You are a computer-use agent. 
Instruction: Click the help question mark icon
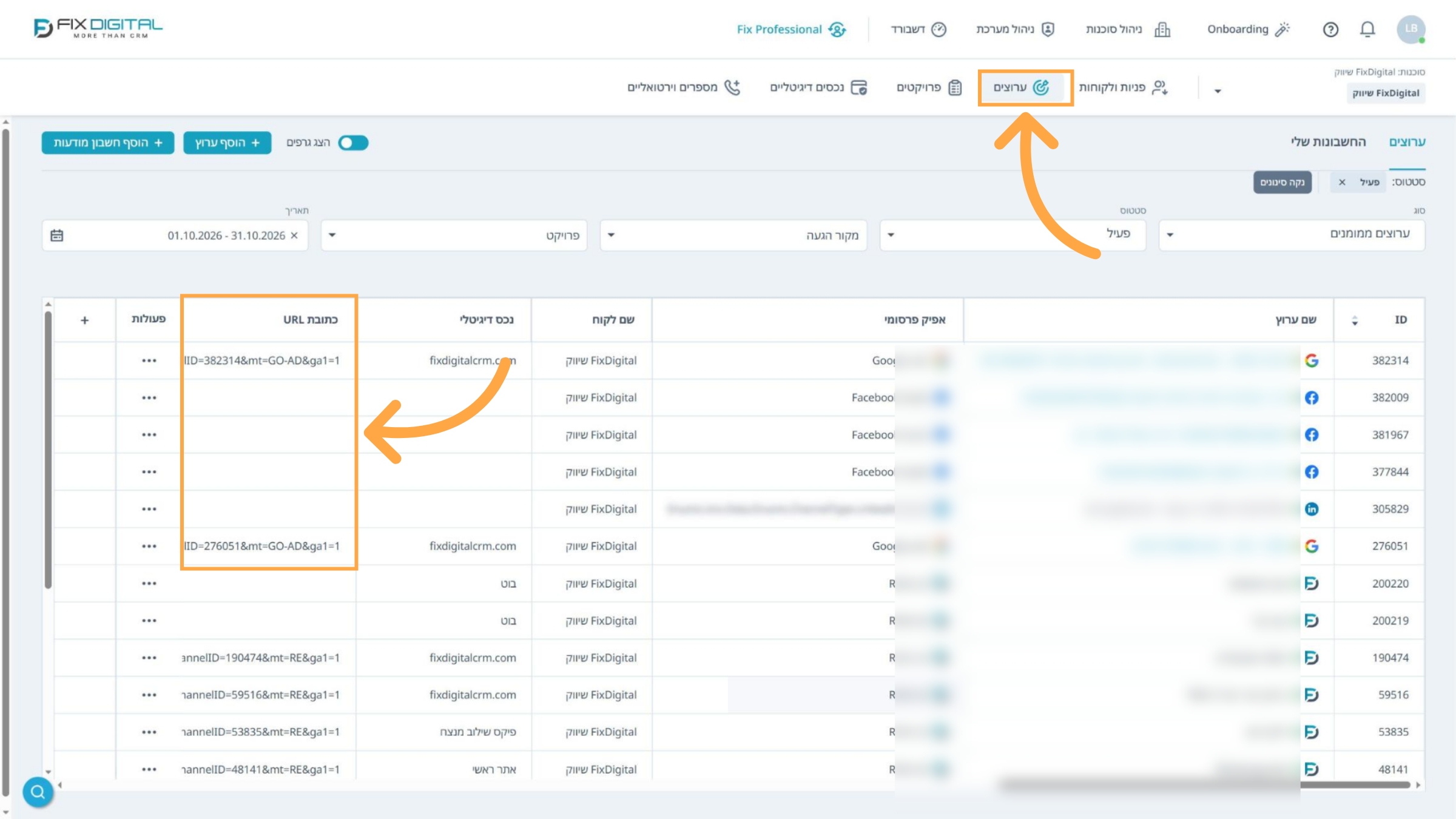tap(1330, 29)
